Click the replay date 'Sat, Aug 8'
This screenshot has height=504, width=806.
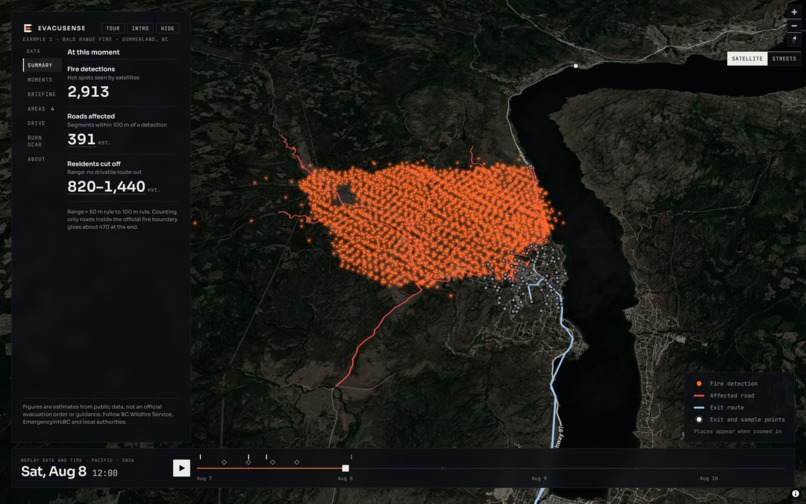click(54, 472)
